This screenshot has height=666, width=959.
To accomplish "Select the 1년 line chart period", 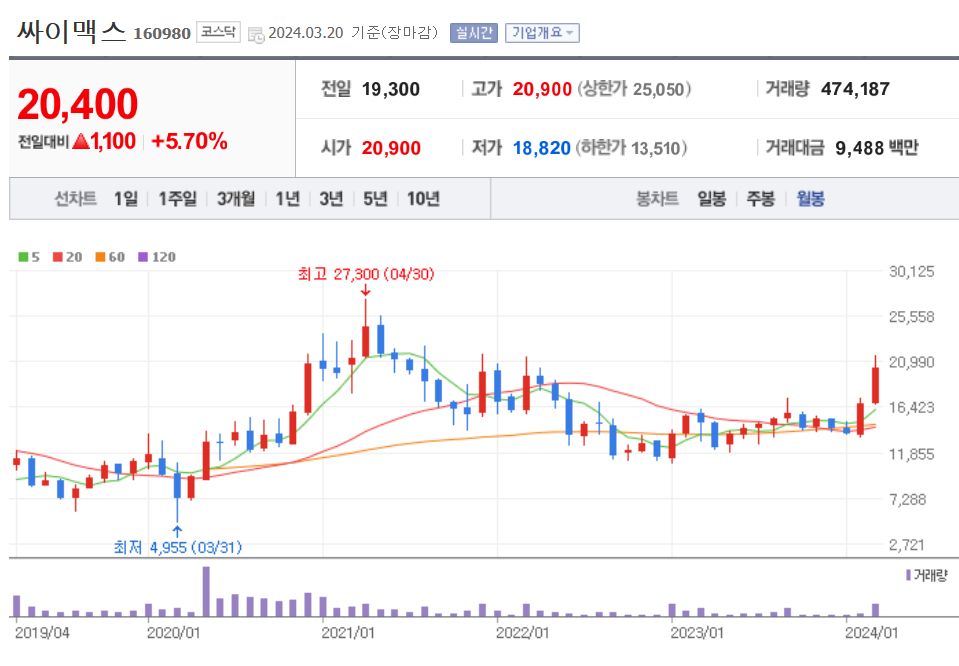I will [x=287, y=198].
